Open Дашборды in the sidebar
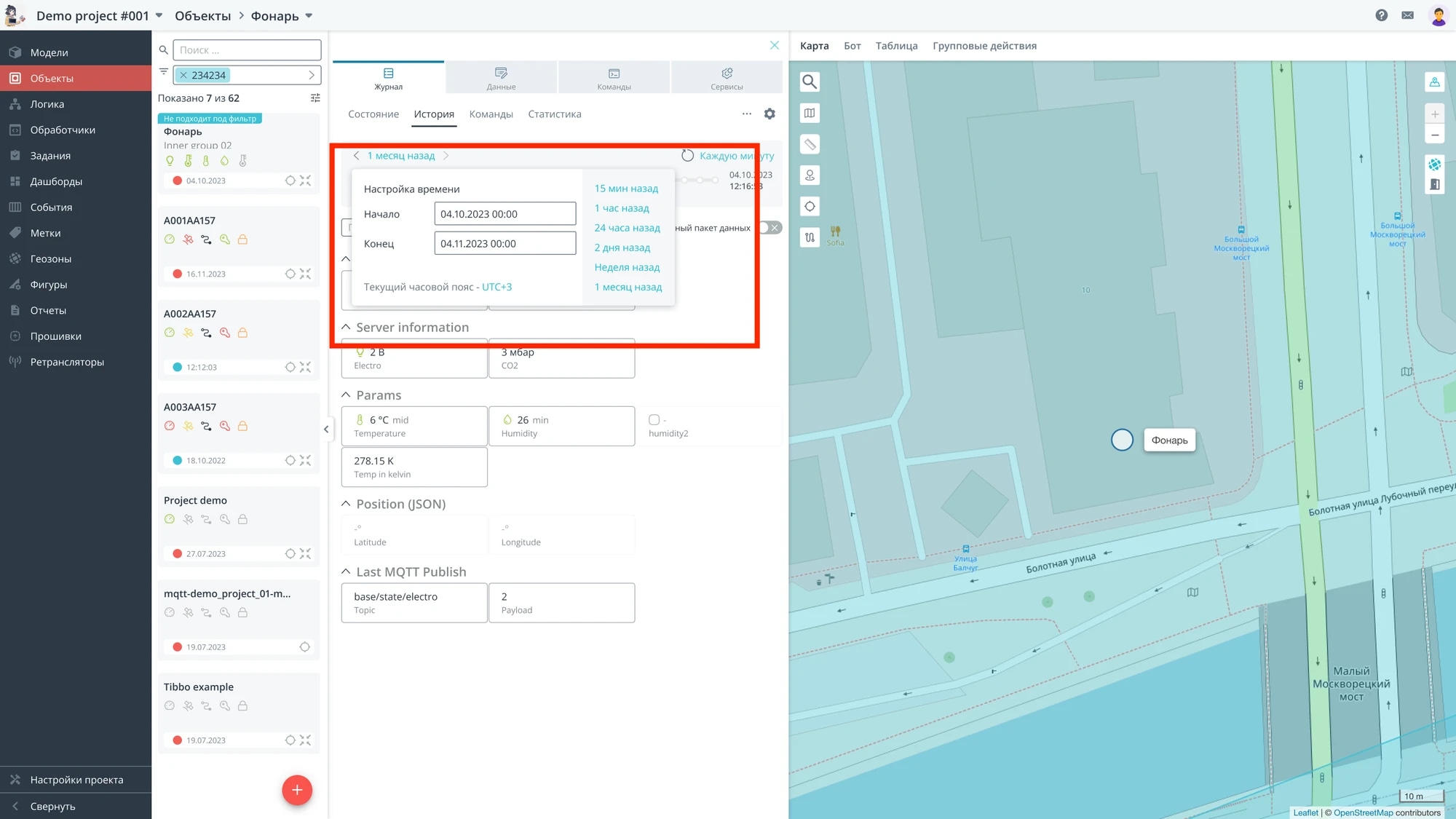Screen dimensions: 1456x819 76,181
